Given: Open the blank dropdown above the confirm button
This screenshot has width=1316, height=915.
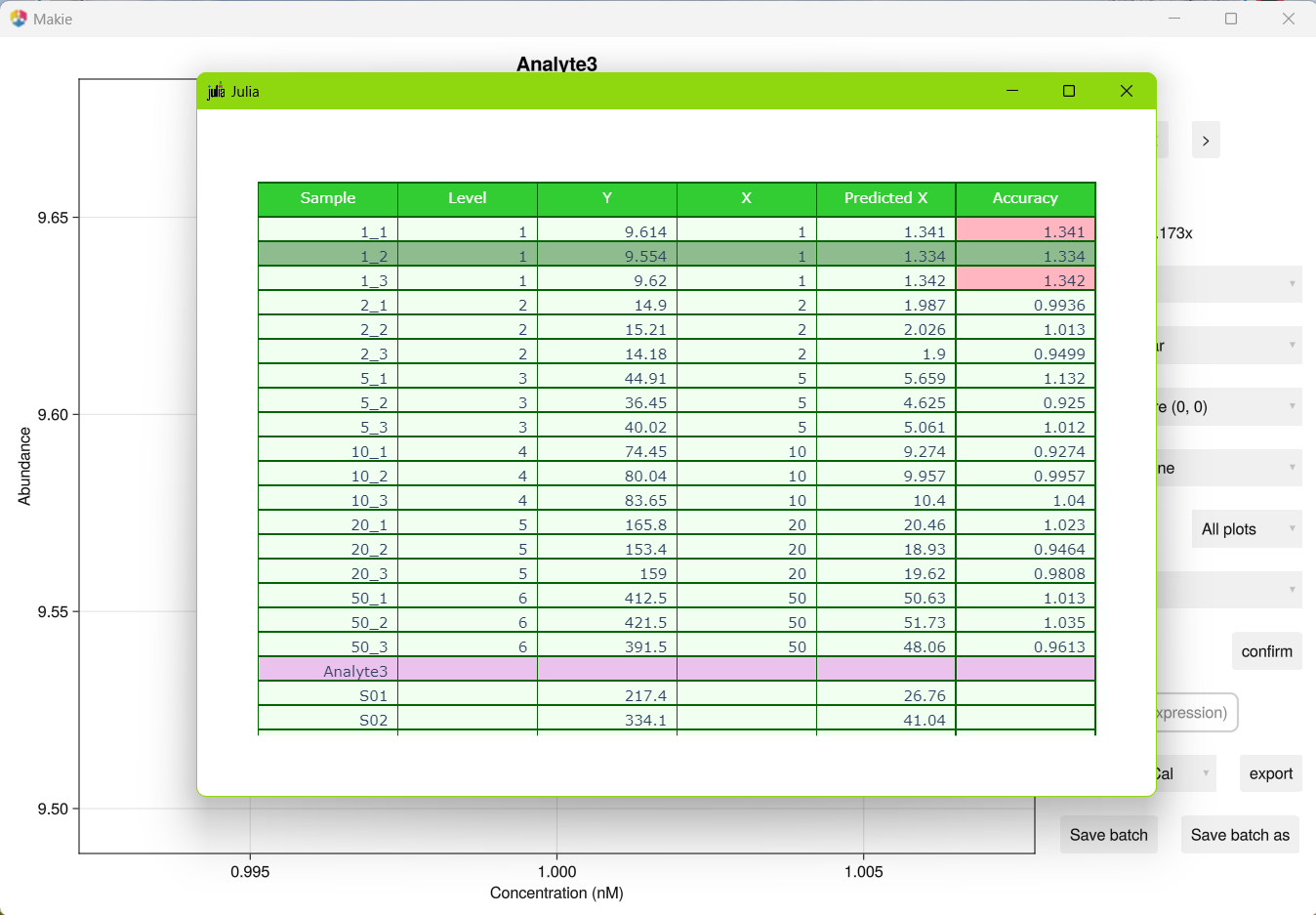Looking at the screenshot, I should pyautogui.click(x=1229, y=590).
